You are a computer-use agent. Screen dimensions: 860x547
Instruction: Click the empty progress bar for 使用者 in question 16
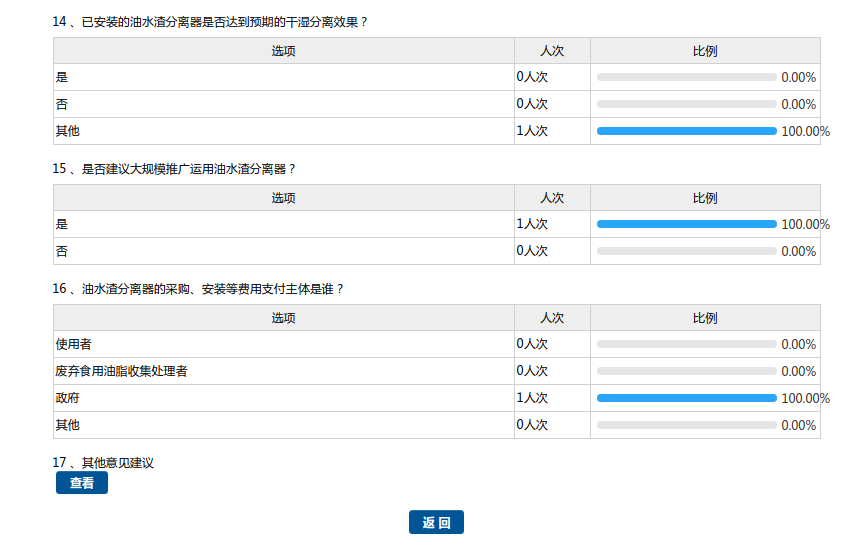coord(686,344)
